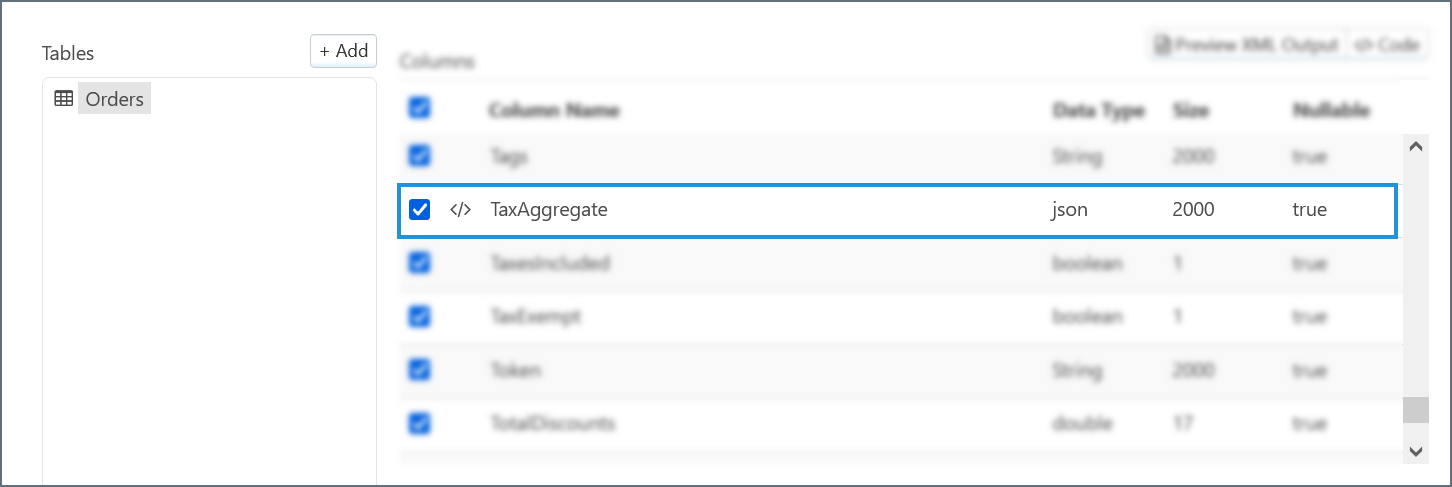The height and width of the screenshot is (487, 1452).
Task: Select the Orders table in the list
Action: (114, 99)
